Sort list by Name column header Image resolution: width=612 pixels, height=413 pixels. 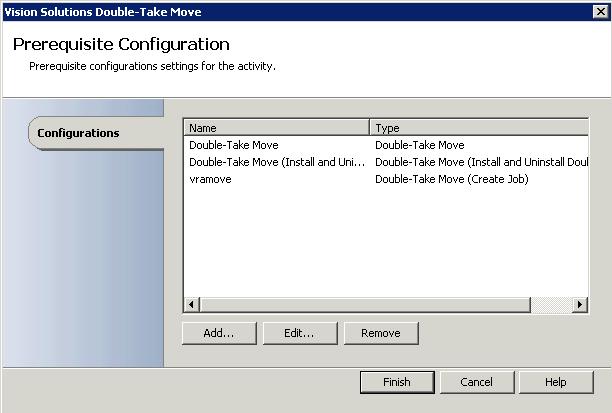(276, 128)
